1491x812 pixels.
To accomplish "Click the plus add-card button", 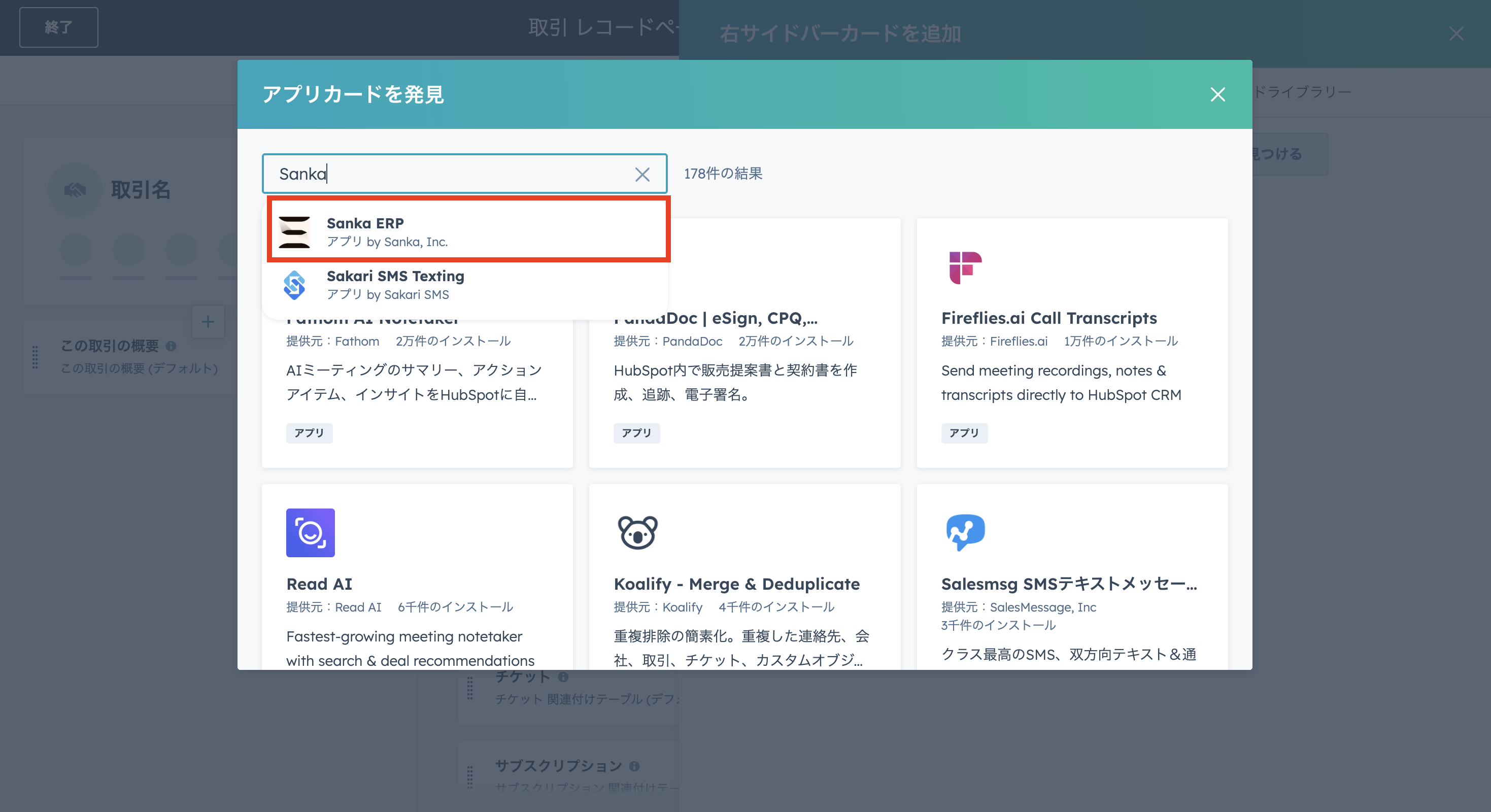I will tap(208, 322).
